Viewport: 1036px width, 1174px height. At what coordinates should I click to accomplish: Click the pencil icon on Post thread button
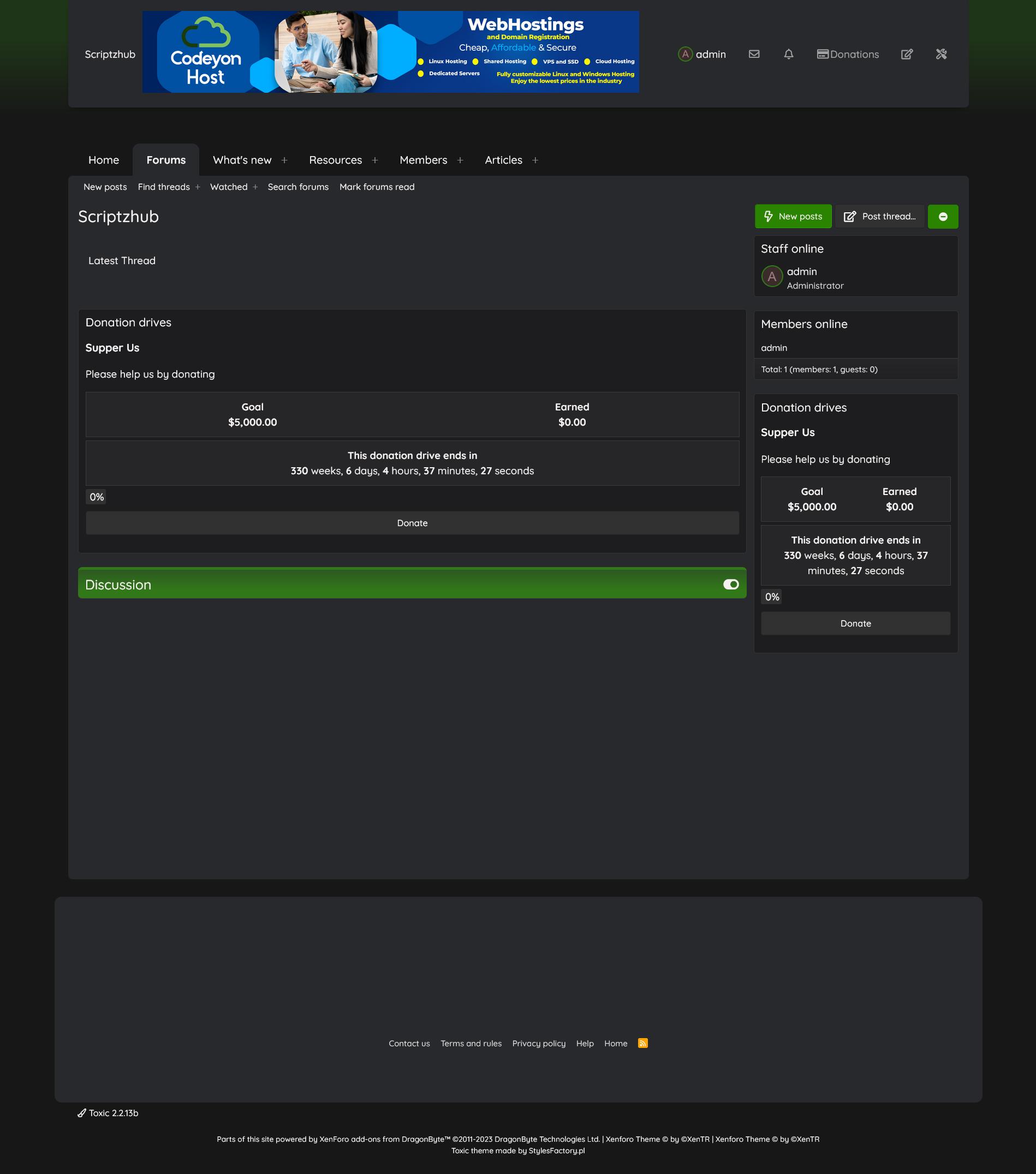click(850, 217)
